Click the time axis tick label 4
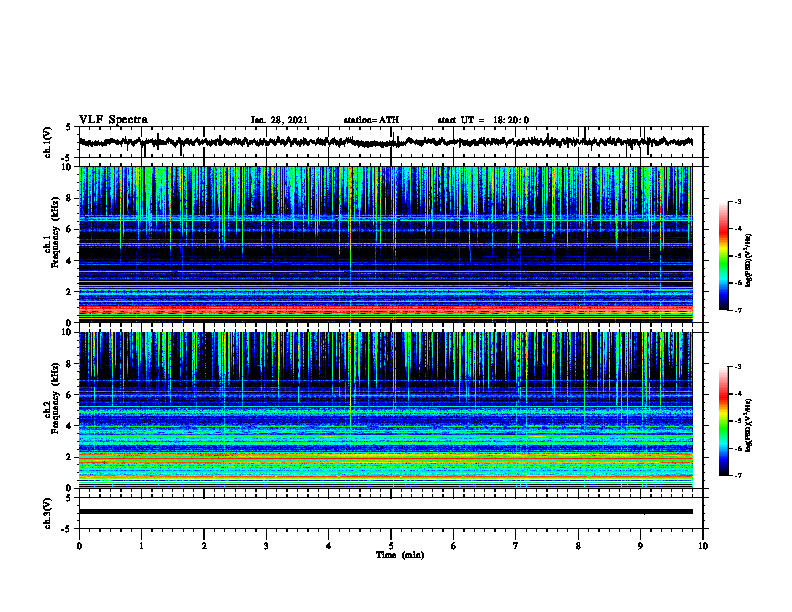 click(x=329, y=546)
